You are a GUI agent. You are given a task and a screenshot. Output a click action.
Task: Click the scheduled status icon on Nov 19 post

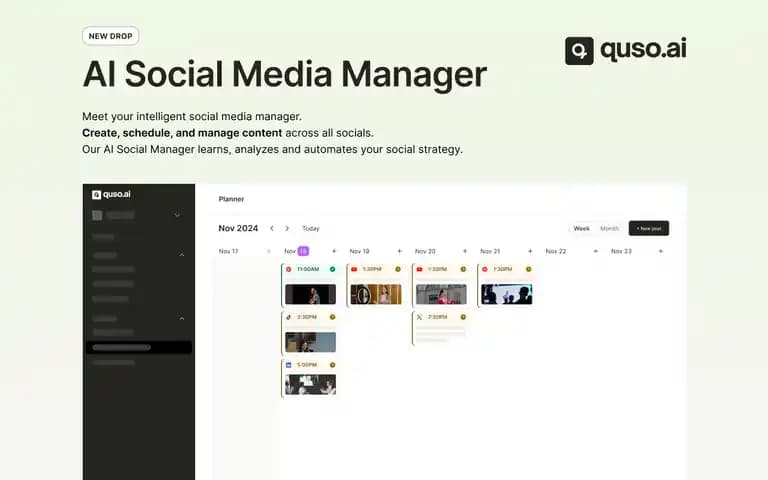[398, 269]
